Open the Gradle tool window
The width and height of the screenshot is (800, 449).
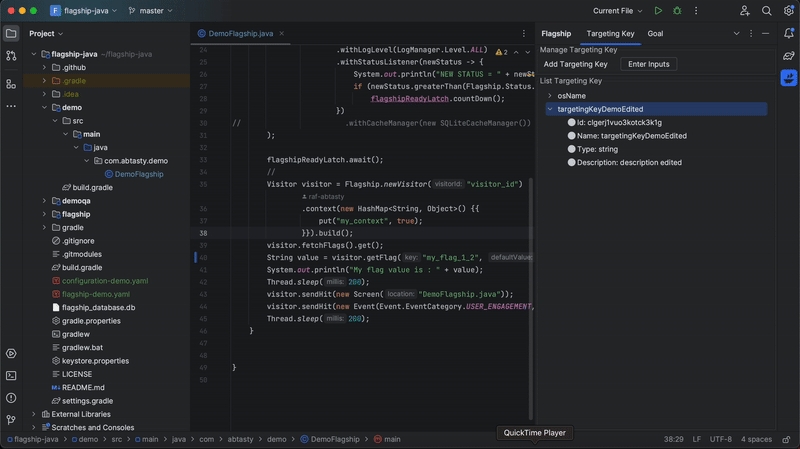789,56
